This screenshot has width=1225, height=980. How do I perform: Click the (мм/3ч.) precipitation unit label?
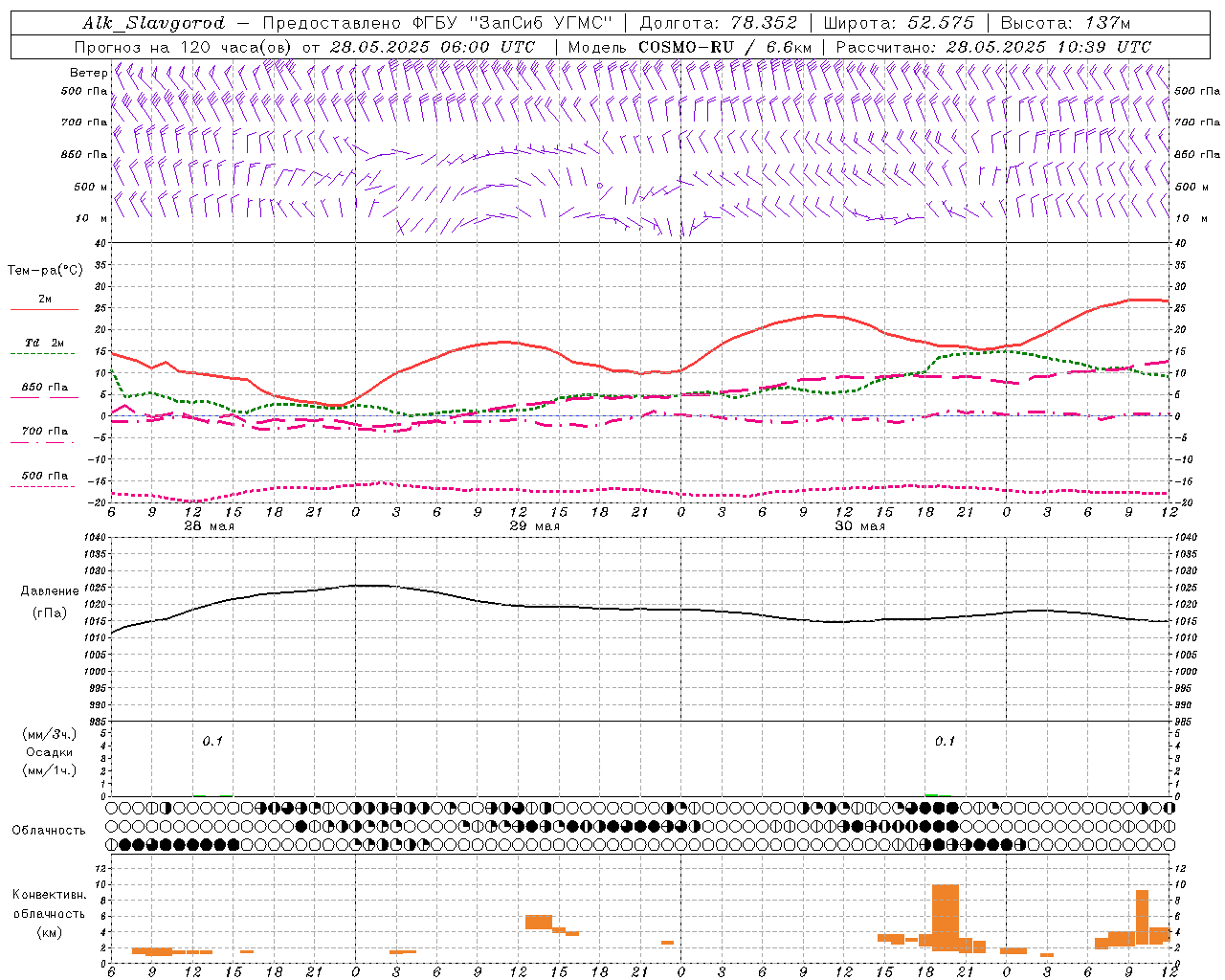pos(50,734)
